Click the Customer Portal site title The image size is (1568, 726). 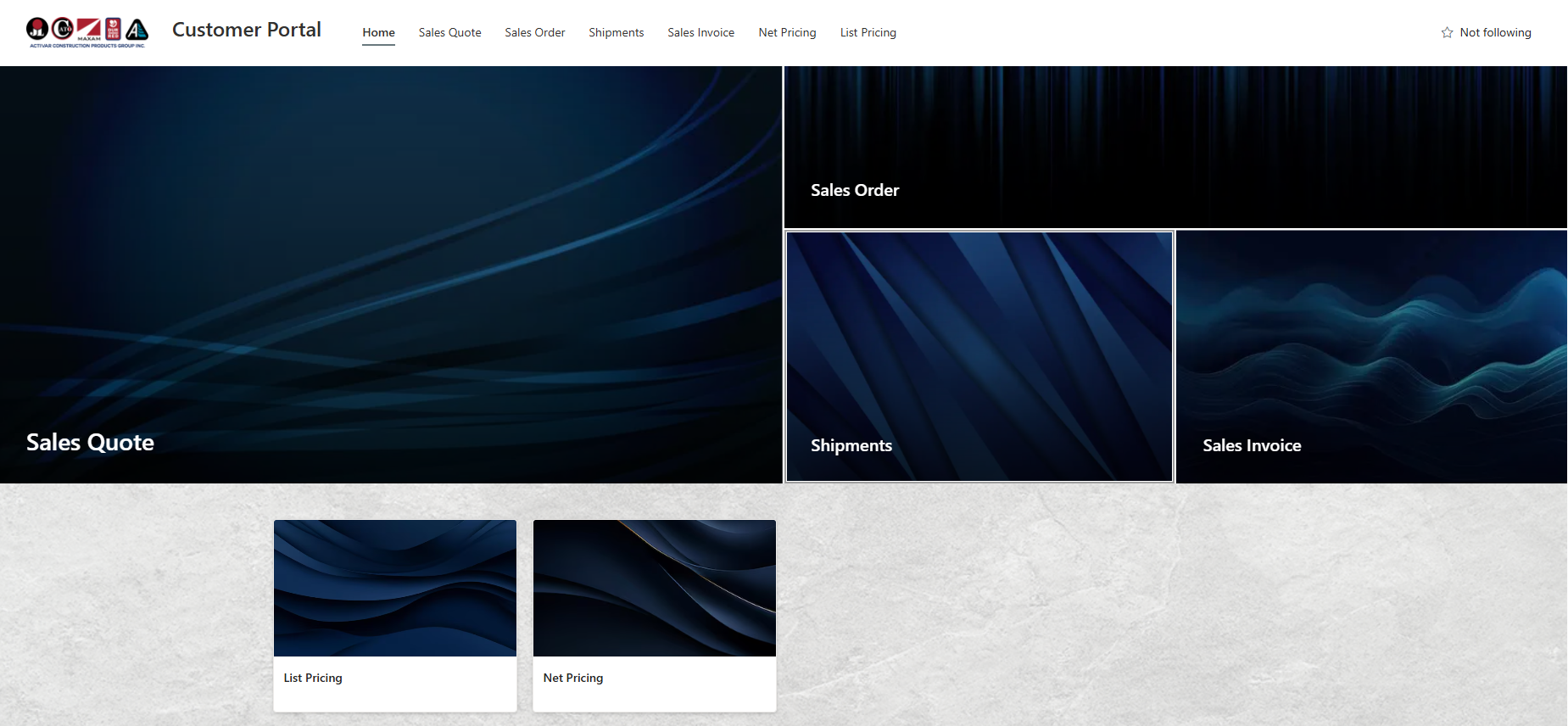point(246,31)
